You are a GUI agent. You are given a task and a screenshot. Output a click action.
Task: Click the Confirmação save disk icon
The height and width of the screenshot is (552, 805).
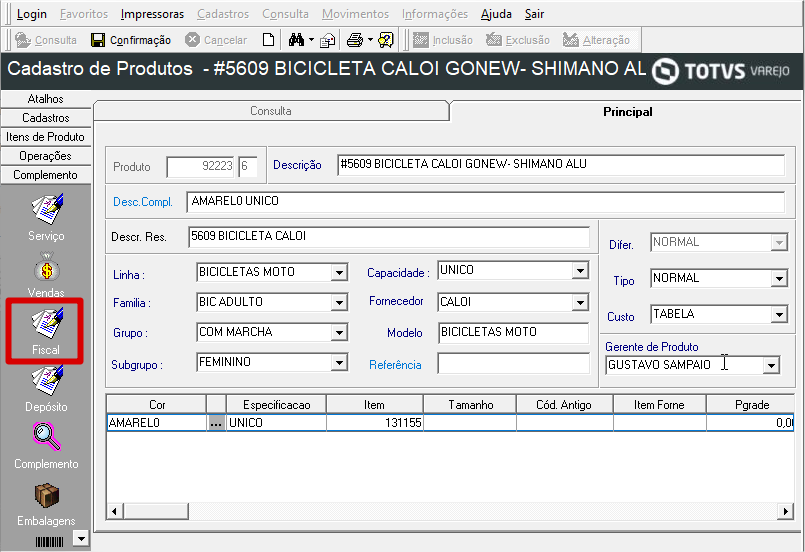[98, 40]
